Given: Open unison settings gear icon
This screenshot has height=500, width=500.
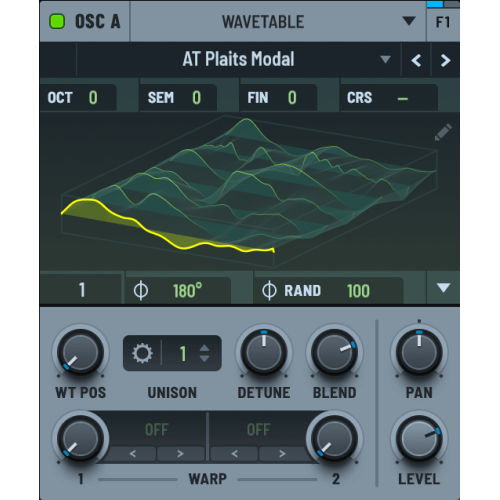Looking at the screenshot, I should click(x=142, y=353).
